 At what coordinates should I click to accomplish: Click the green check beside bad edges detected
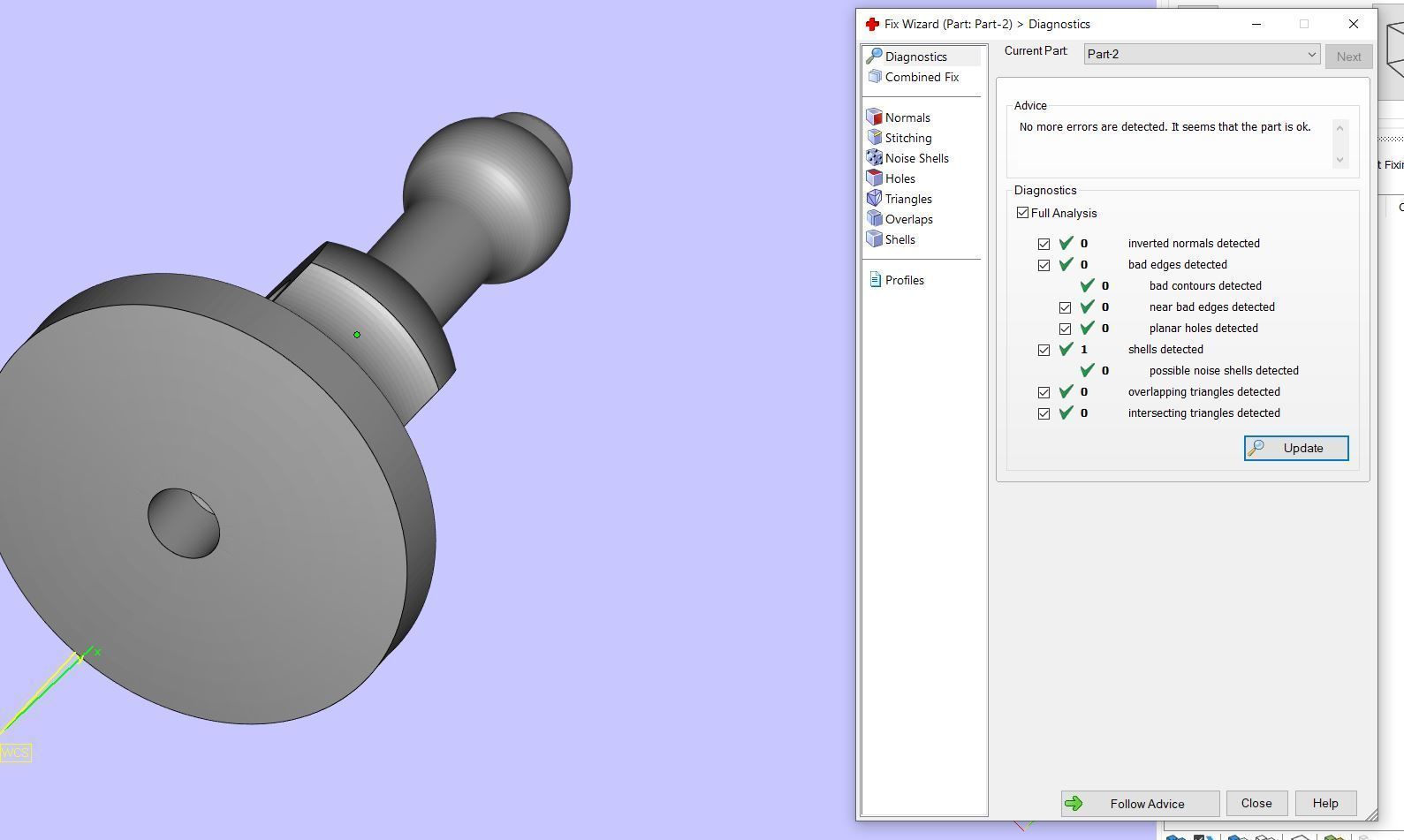[x=1066, y=264]
